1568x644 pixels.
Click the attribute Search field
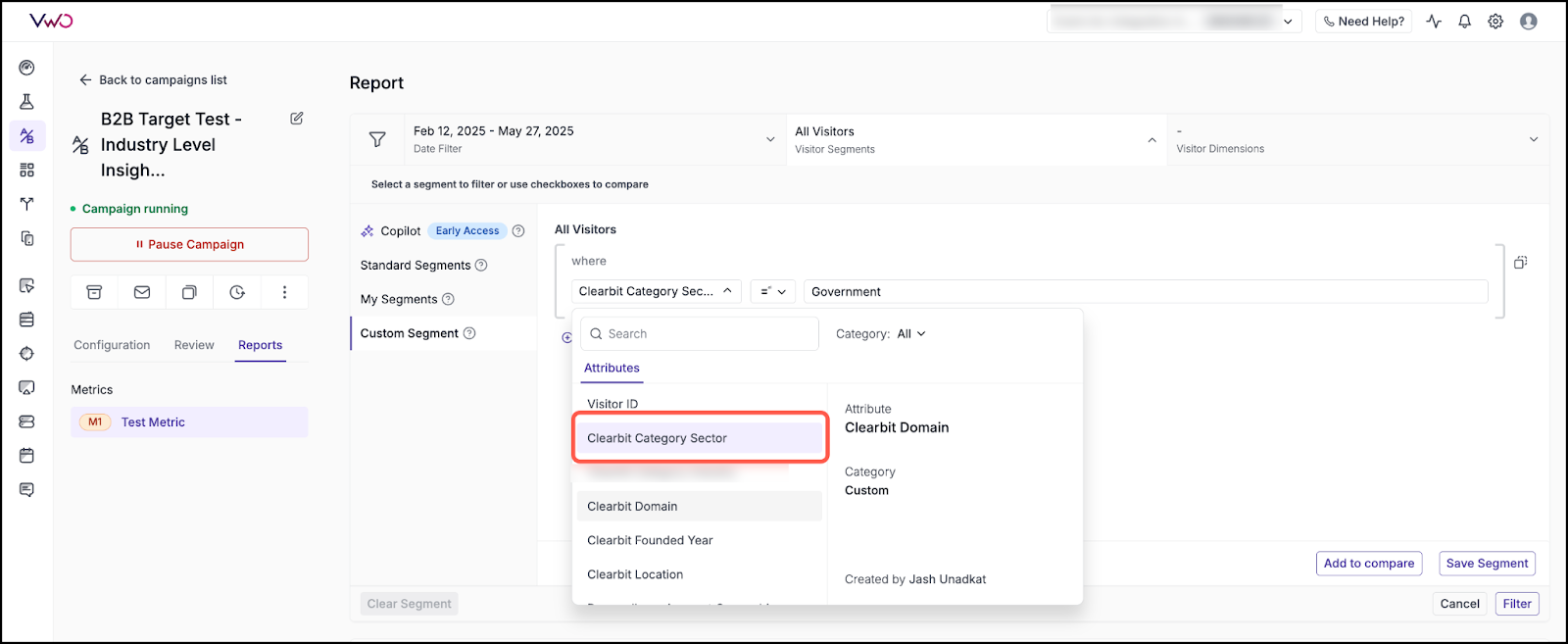pyautogui.click(x=700, y=334)
